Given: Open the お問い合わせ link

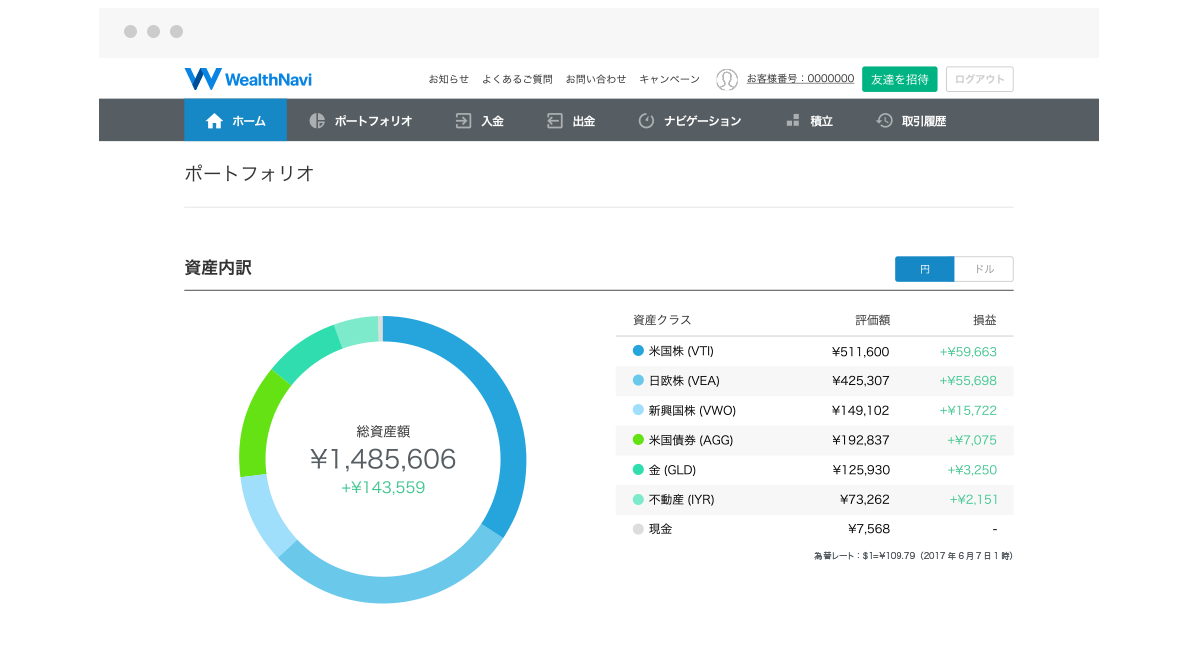Looking at the screenshot, I should pos(596,79).
